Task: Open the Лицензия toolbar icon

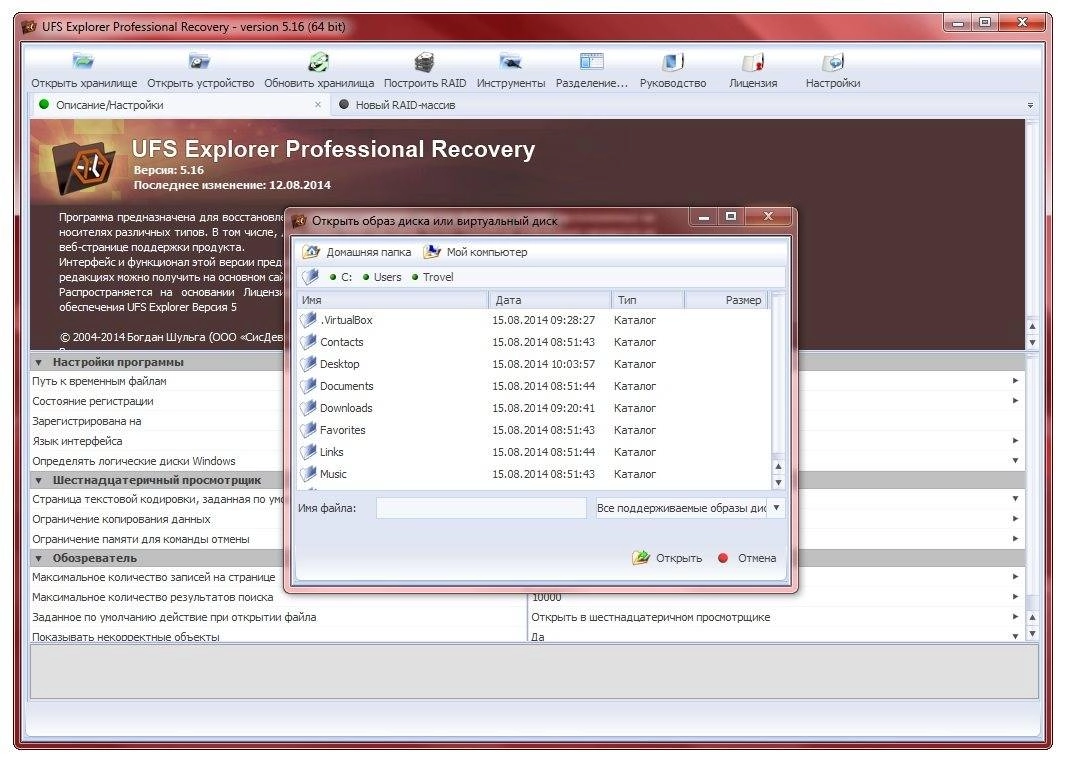Action: pos(753,62)
